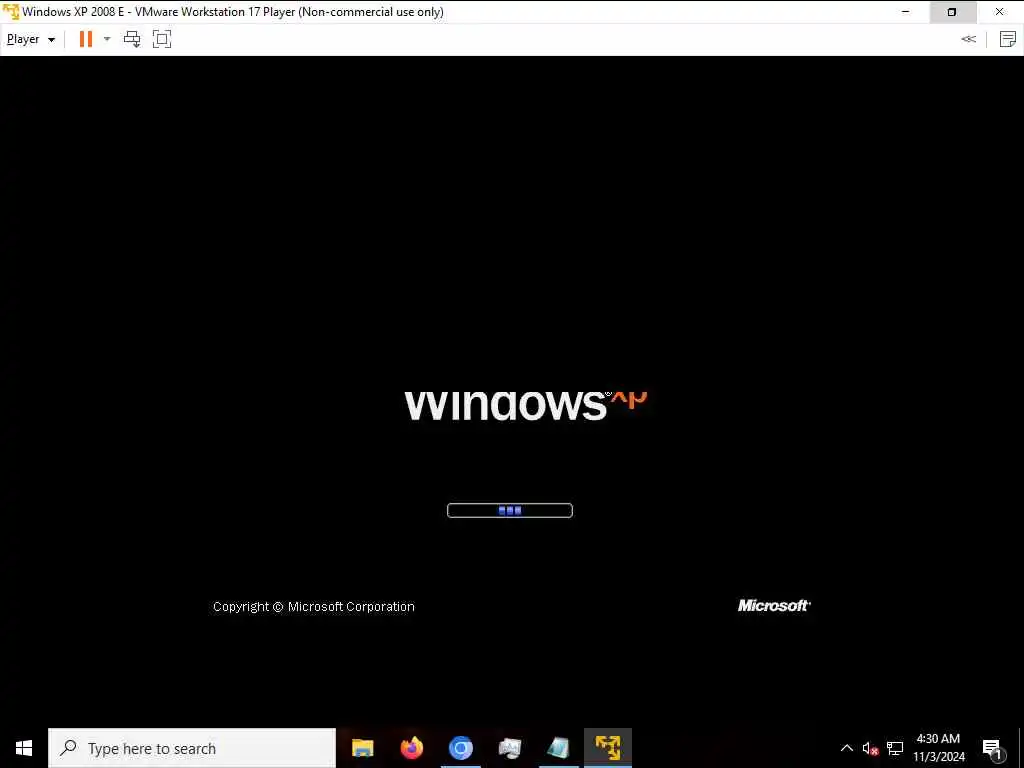
Task: Select VMware Player taskbar button
Action: coord(607,748)
